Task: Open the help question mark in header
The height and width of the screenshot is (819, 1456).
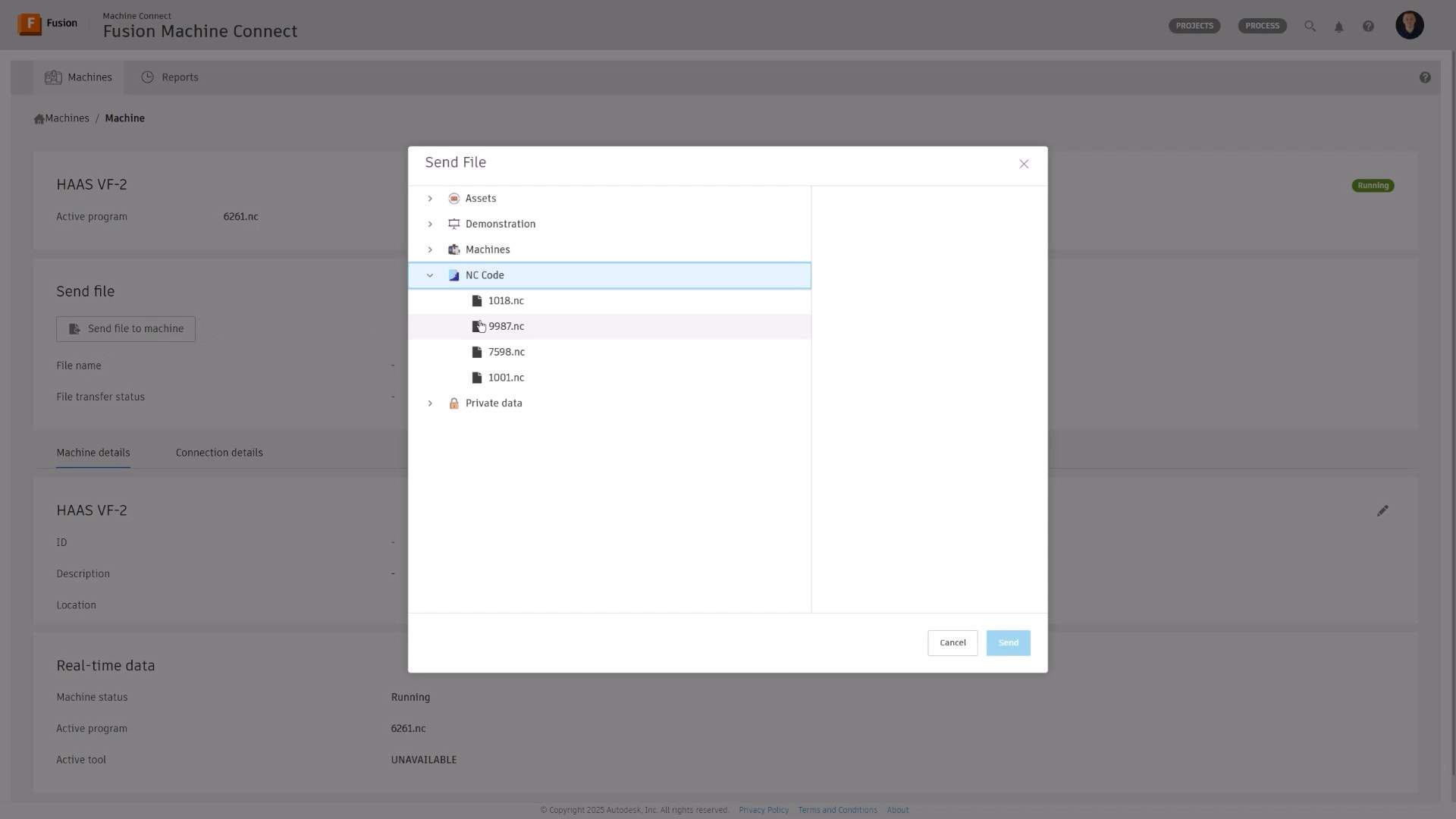Action: pos(1368,27)
